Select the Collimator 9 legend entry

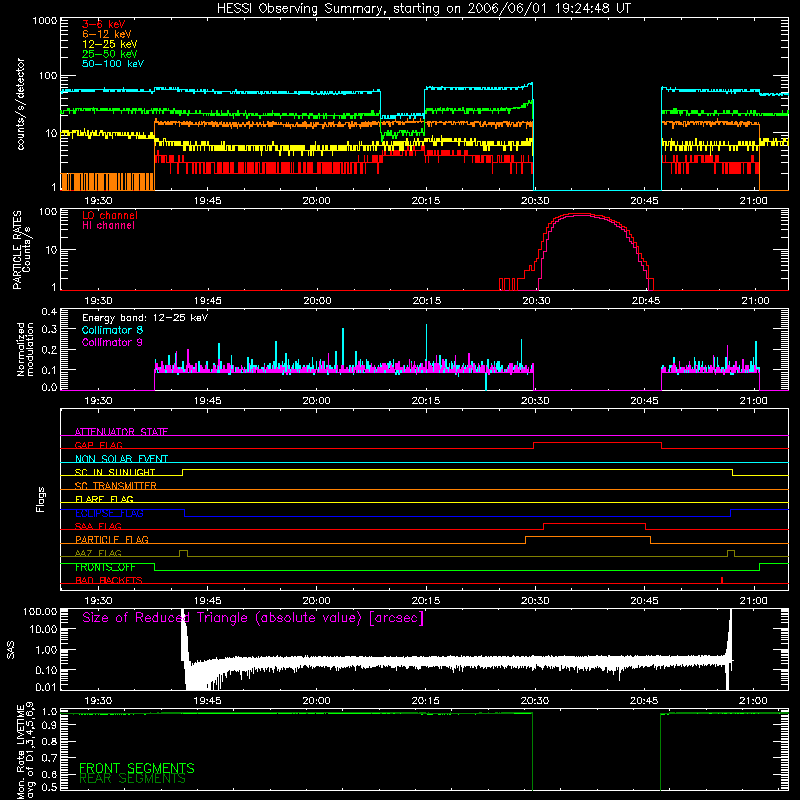tap(112, 342)
